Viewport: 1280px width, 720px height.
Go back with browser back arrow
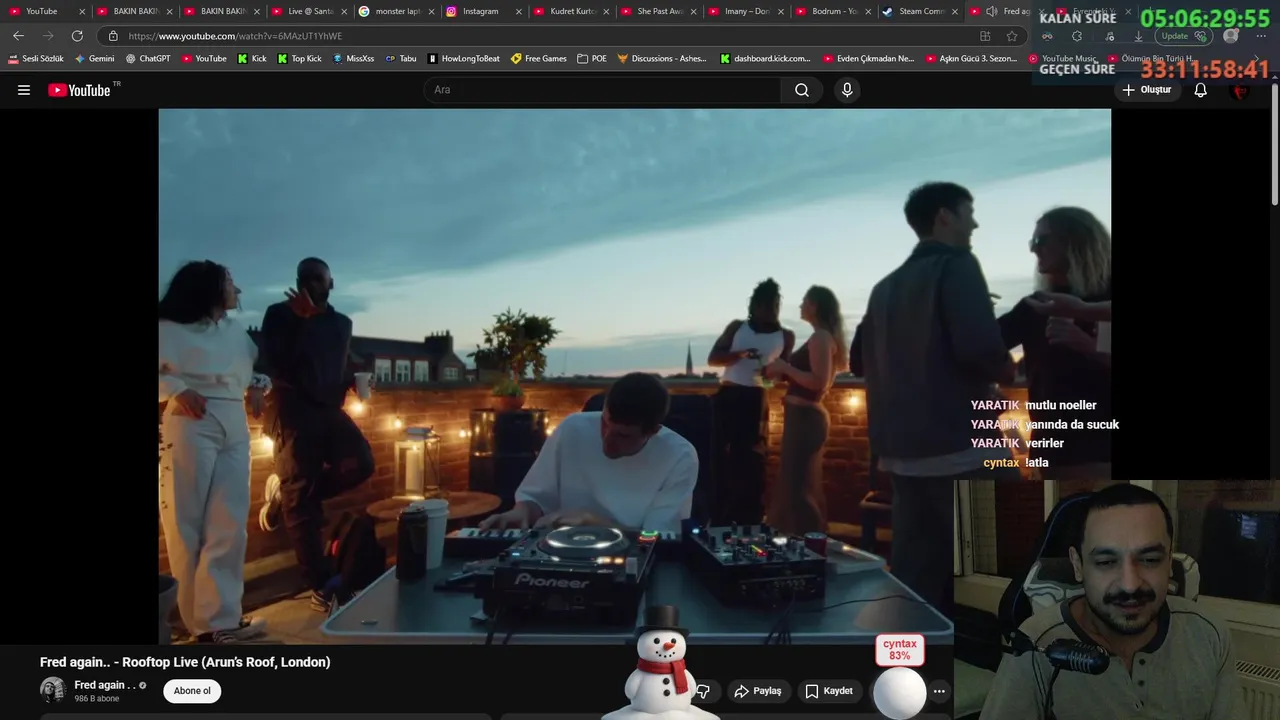coord(18,36)
